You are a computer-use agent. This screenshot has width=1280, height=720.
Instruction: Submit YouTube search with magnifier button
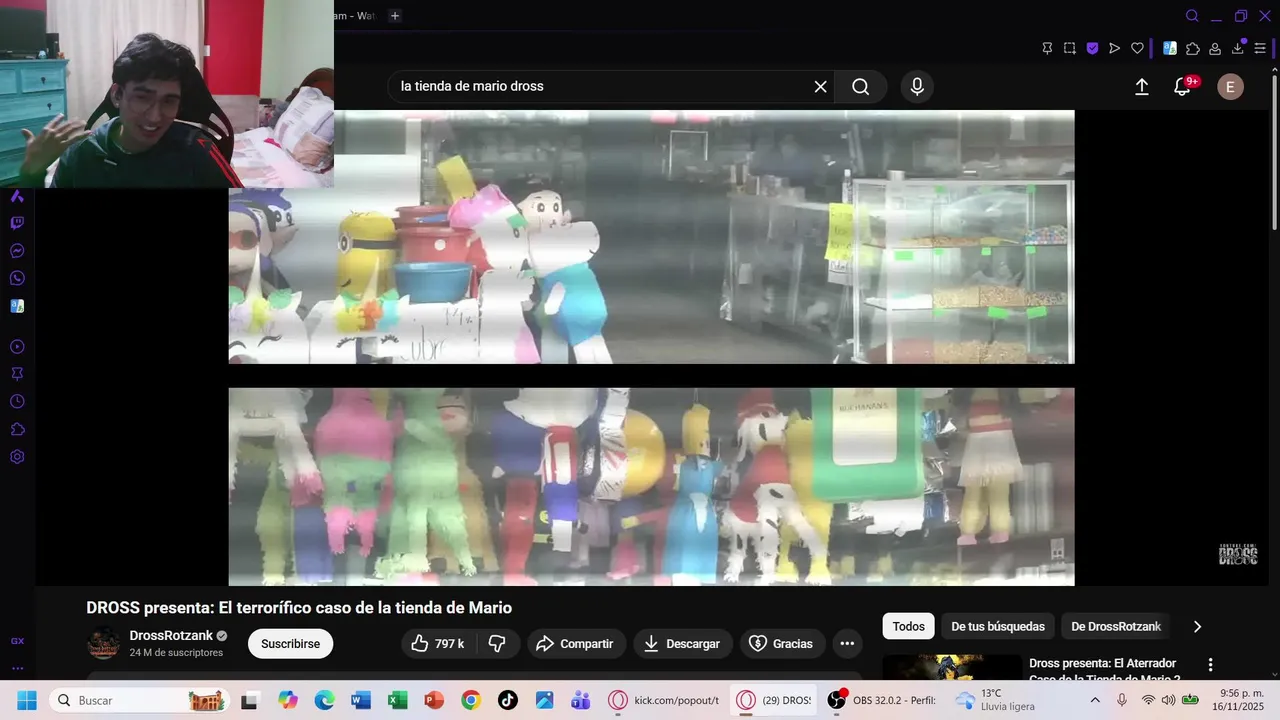860,87
